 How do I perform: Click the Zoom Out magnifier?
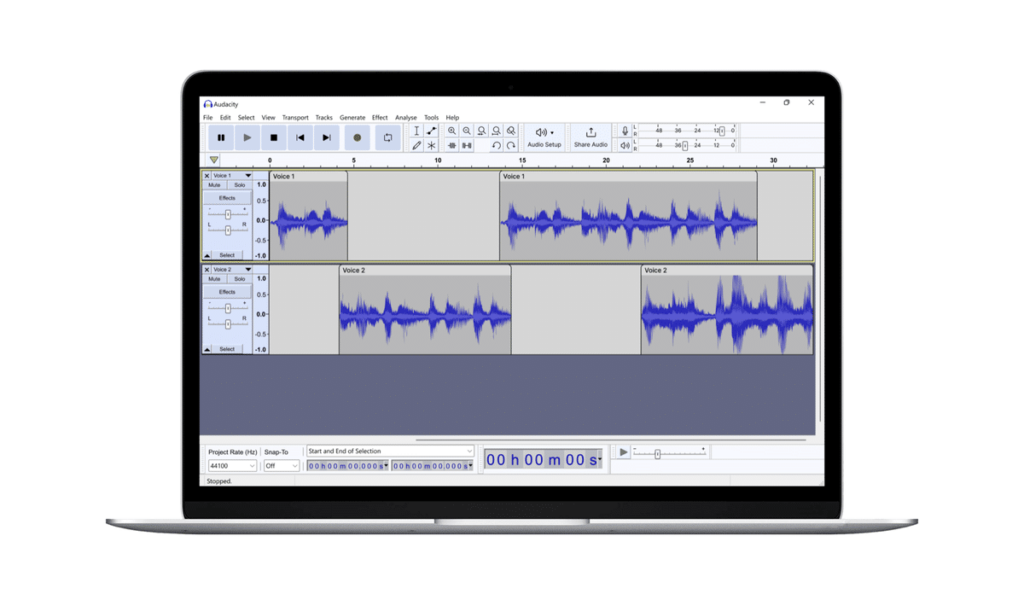click(467, 131)
